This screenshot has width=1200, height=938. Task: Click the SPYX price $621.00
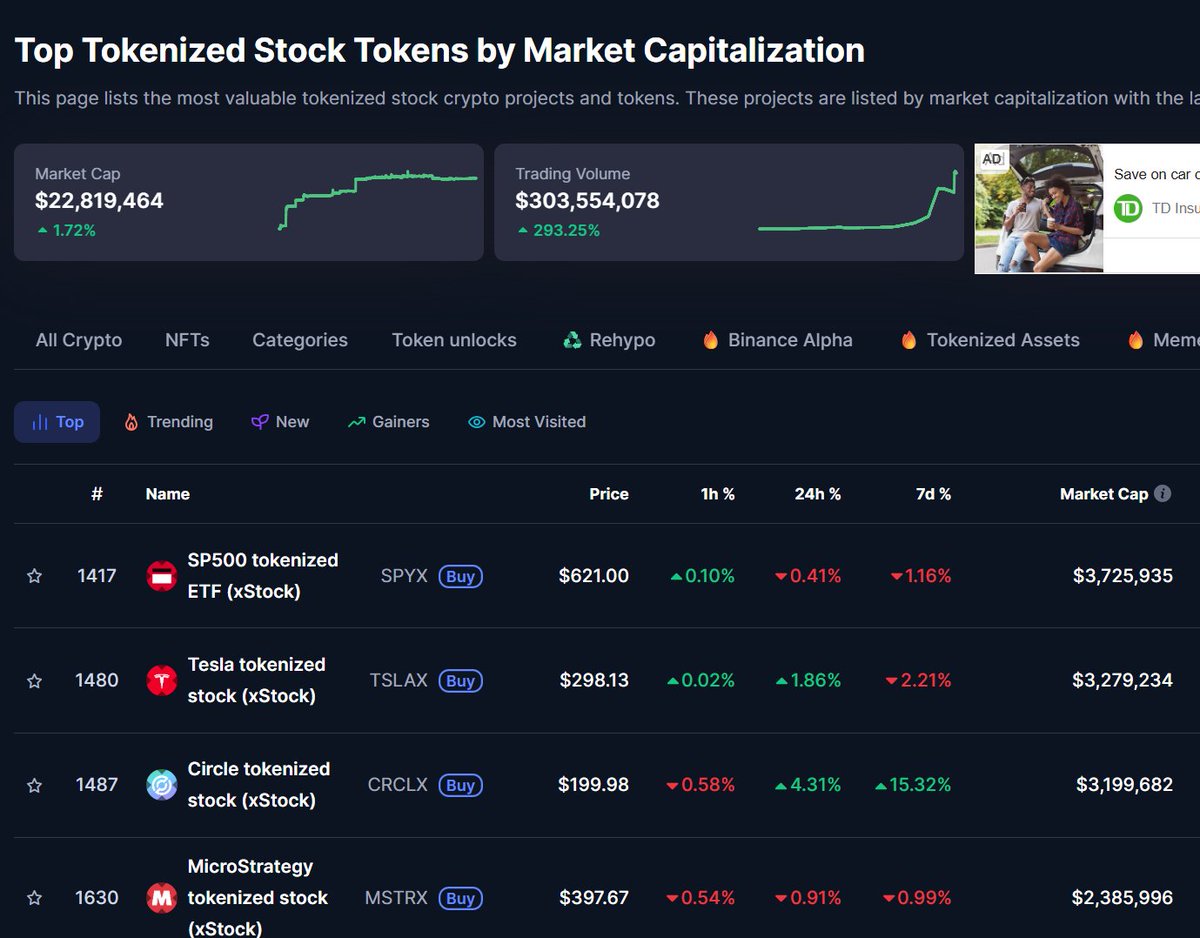pyautogui.click(x=594, y=576)
